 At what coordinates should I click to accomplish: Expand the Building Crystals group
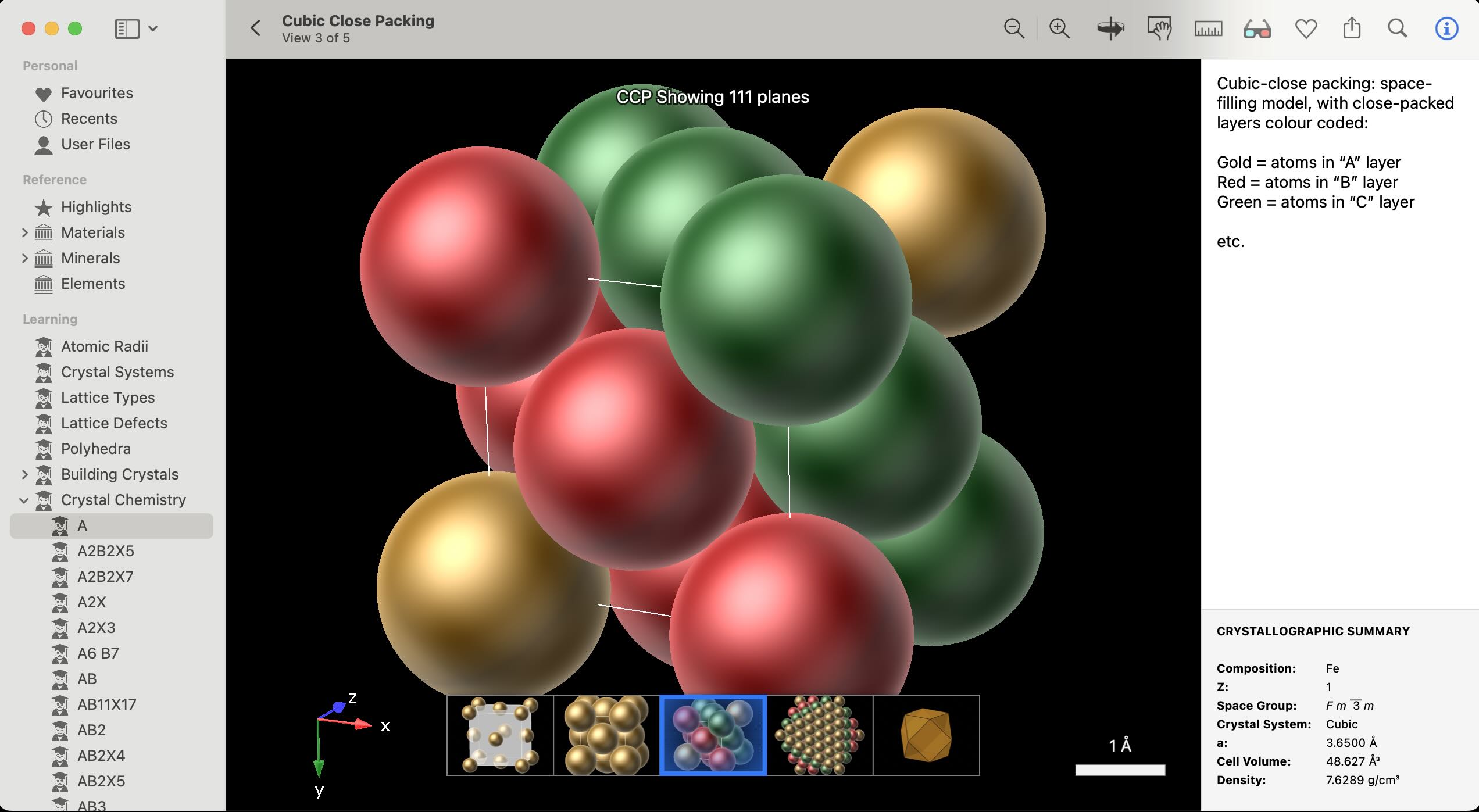tap(24, 474)
